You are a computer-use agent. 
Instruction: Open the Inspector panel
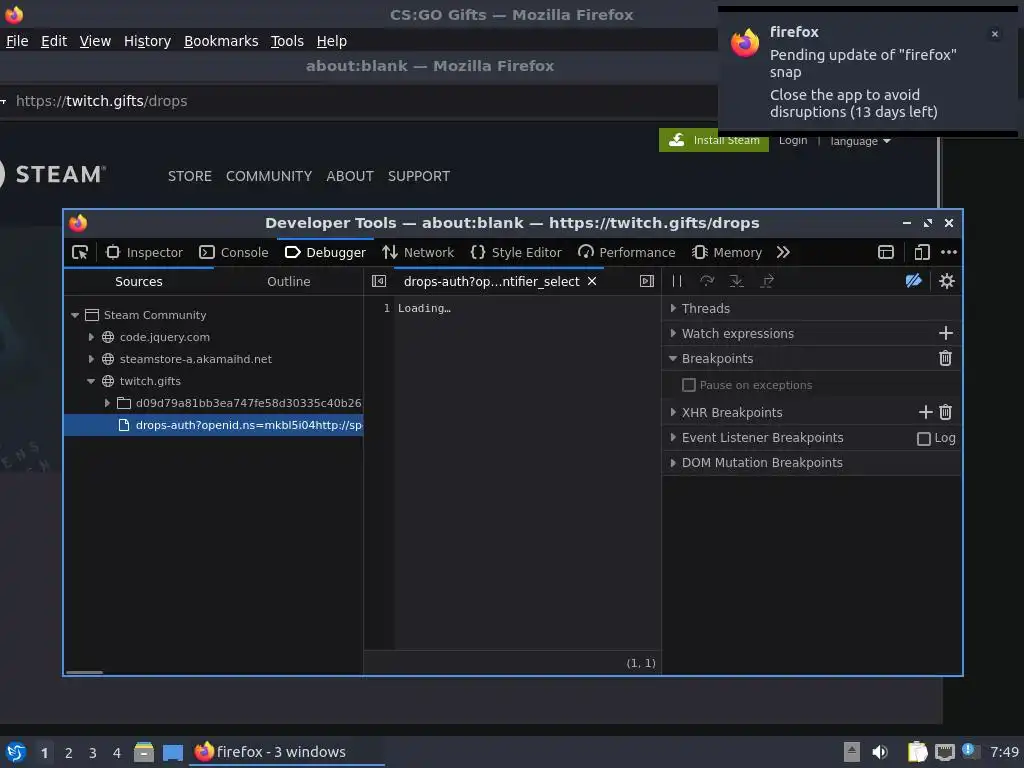144,253
